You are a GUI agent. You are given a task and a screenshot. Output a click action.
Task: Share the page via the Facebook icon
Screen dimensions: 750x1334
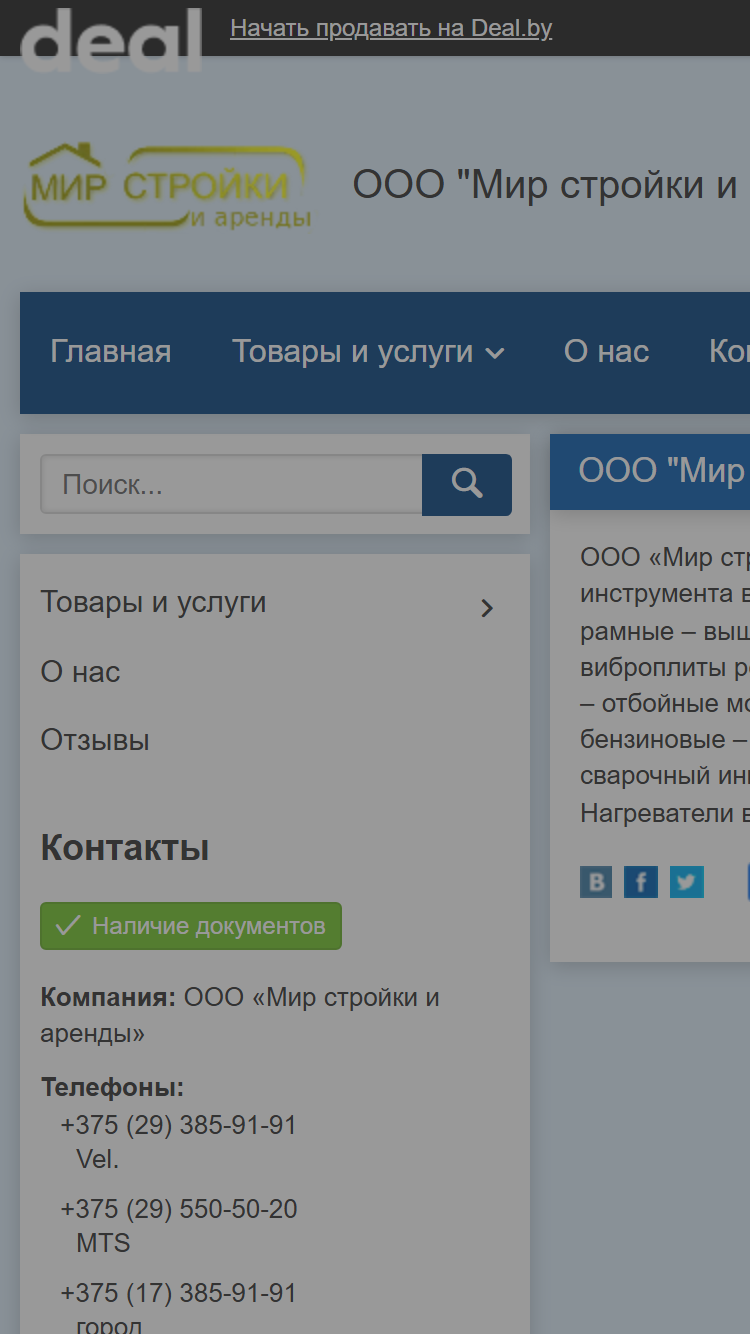click(641, 882)
